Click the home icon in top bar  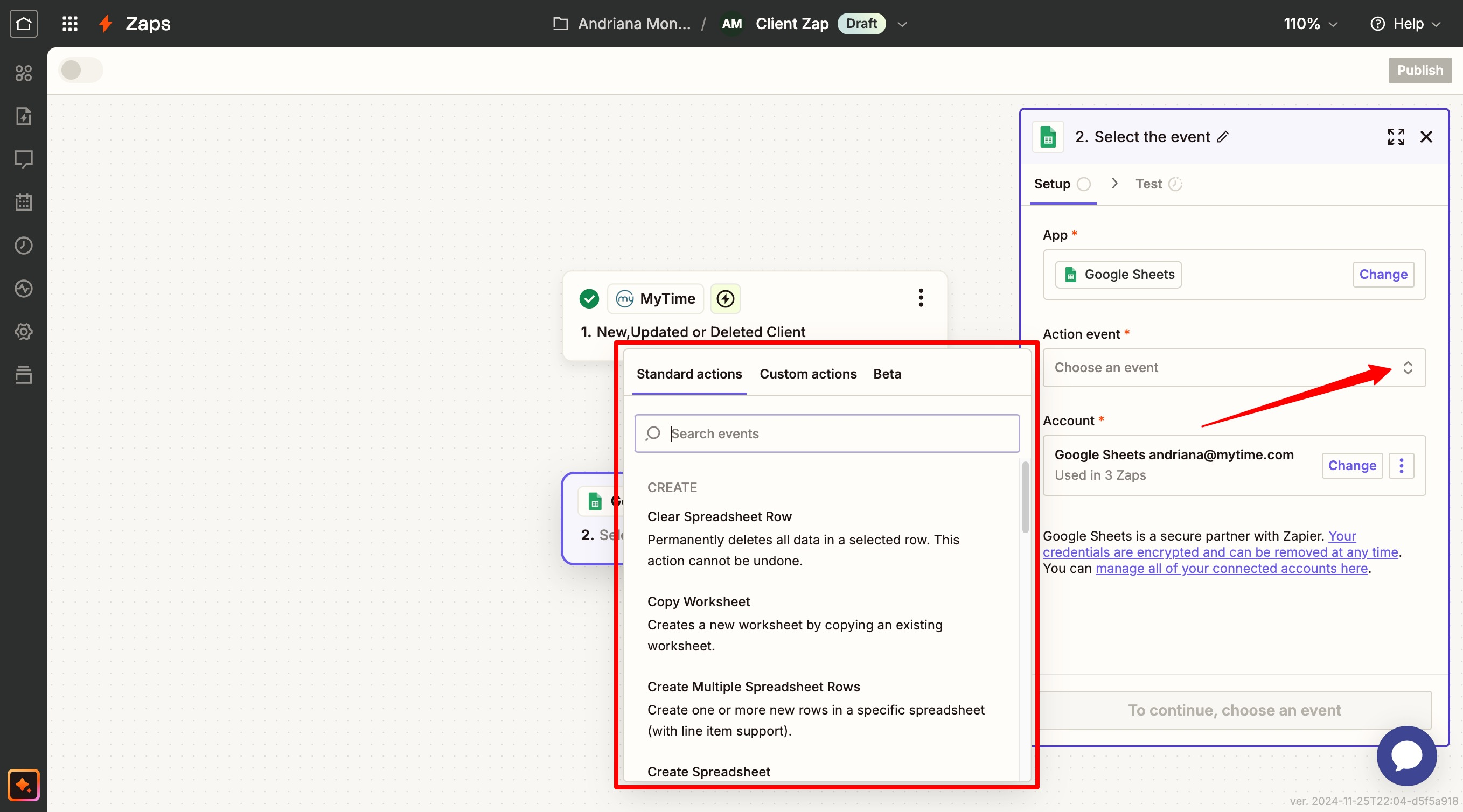[x=23, y=23]
